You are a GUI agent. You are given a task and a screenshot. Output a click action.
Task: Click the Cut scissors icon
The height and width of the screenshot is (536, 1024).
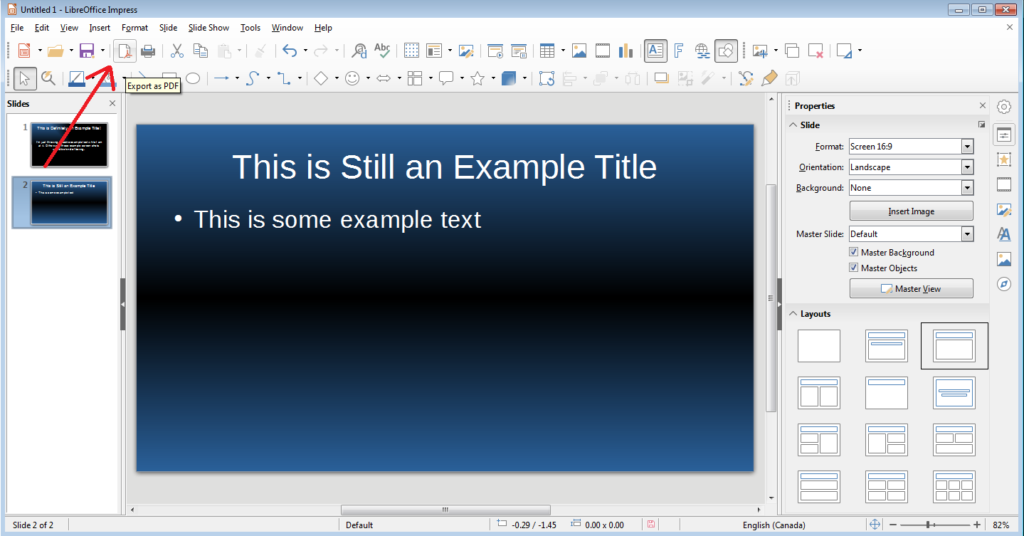click(x=177, y=50)
